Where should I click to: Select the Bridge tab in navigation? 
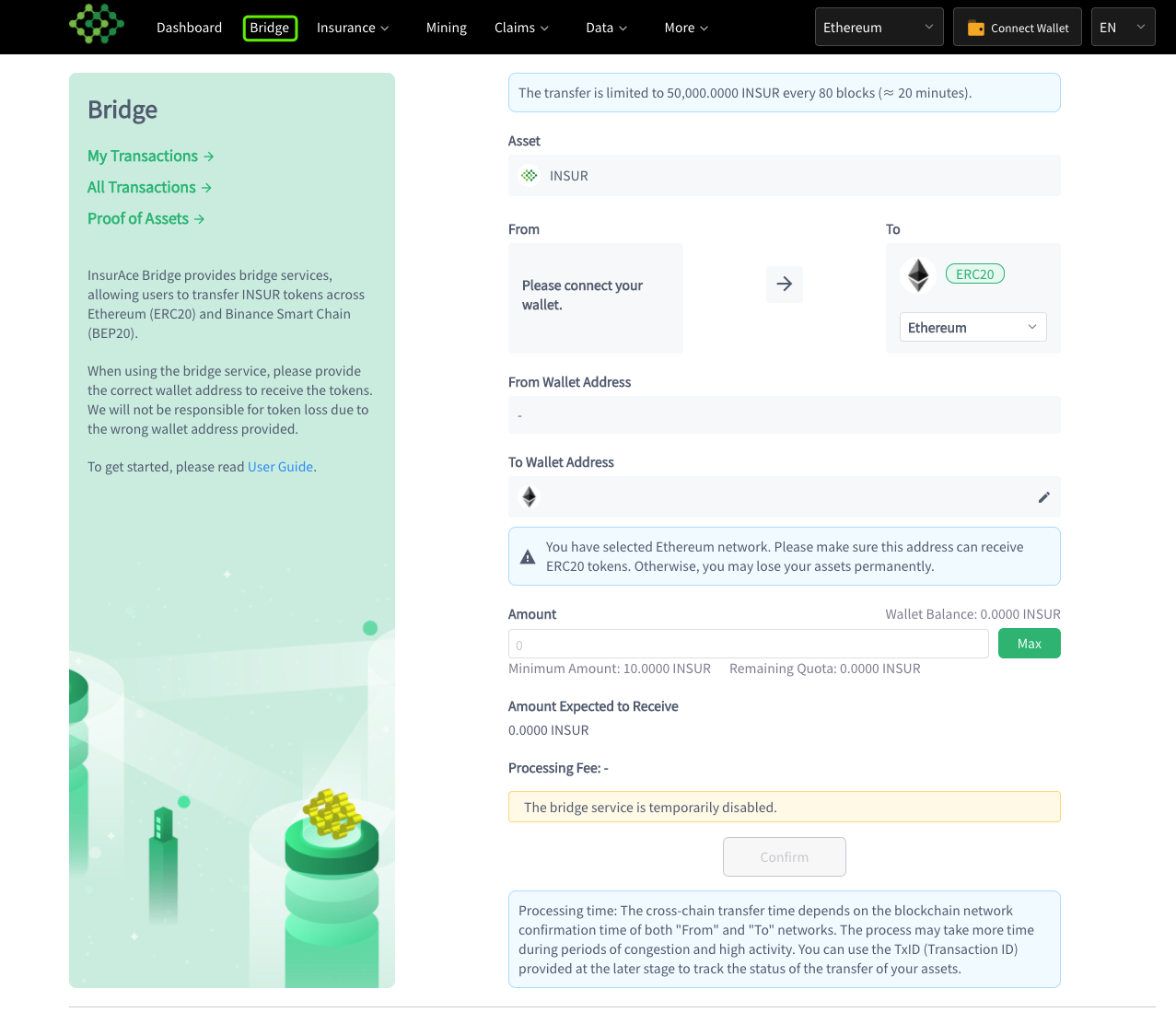[x=270, y=28]
